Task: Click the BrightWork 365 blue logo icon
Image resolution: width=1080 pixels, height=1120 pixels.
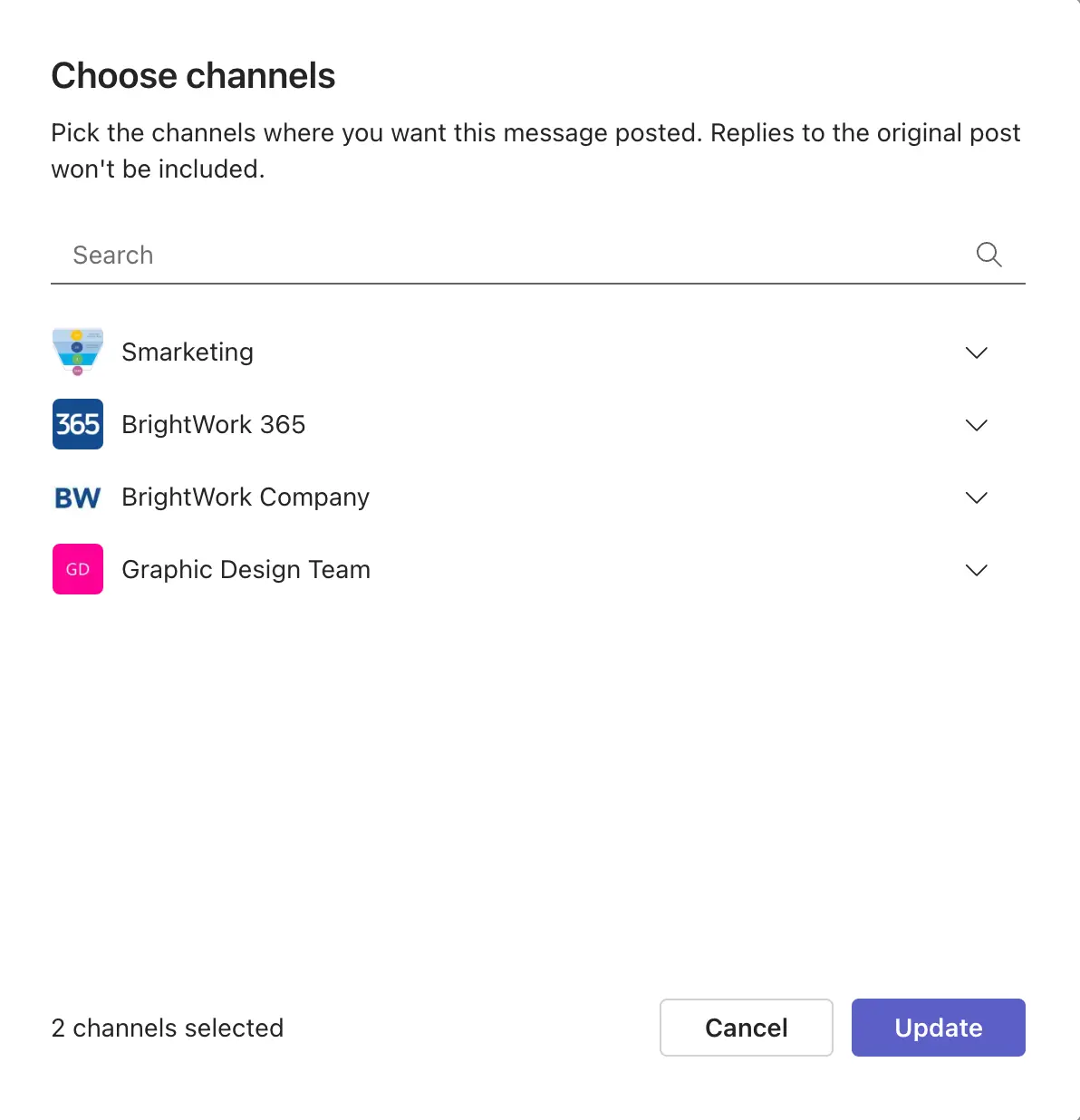Action: coord(78,424)
